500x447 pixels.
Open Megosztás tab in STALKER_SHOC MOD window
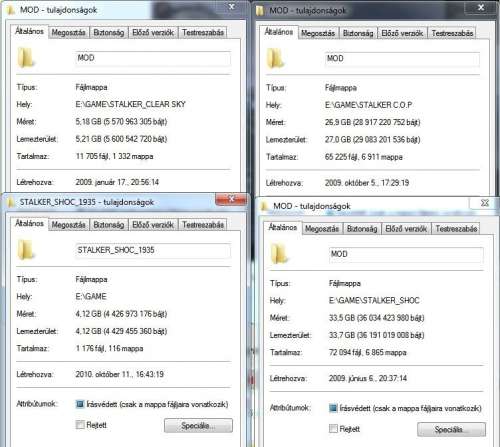click(322, 229)
